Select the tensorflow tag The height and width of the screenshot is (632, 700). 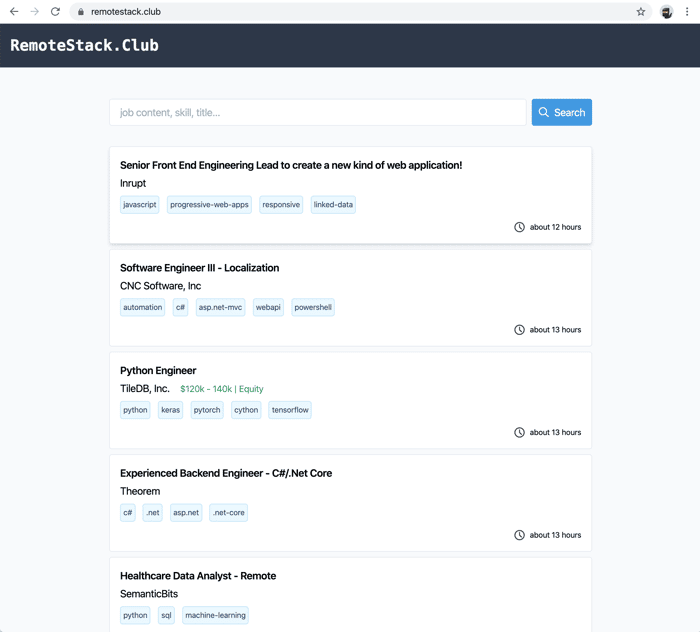click(290, 410)
